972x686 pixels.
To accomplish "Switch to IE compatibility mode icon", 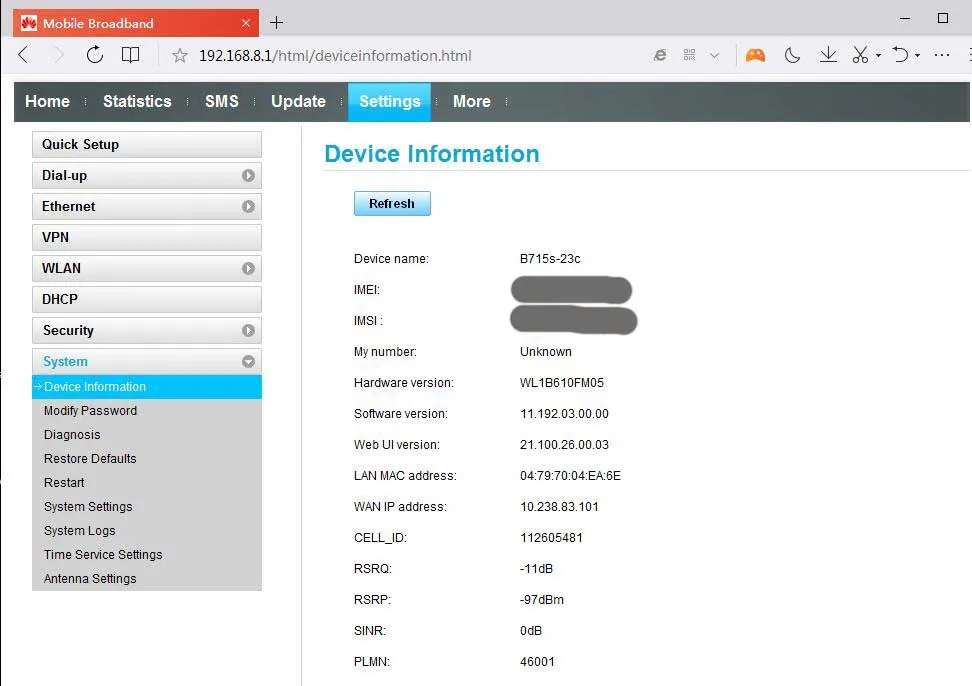I will 660,55.
